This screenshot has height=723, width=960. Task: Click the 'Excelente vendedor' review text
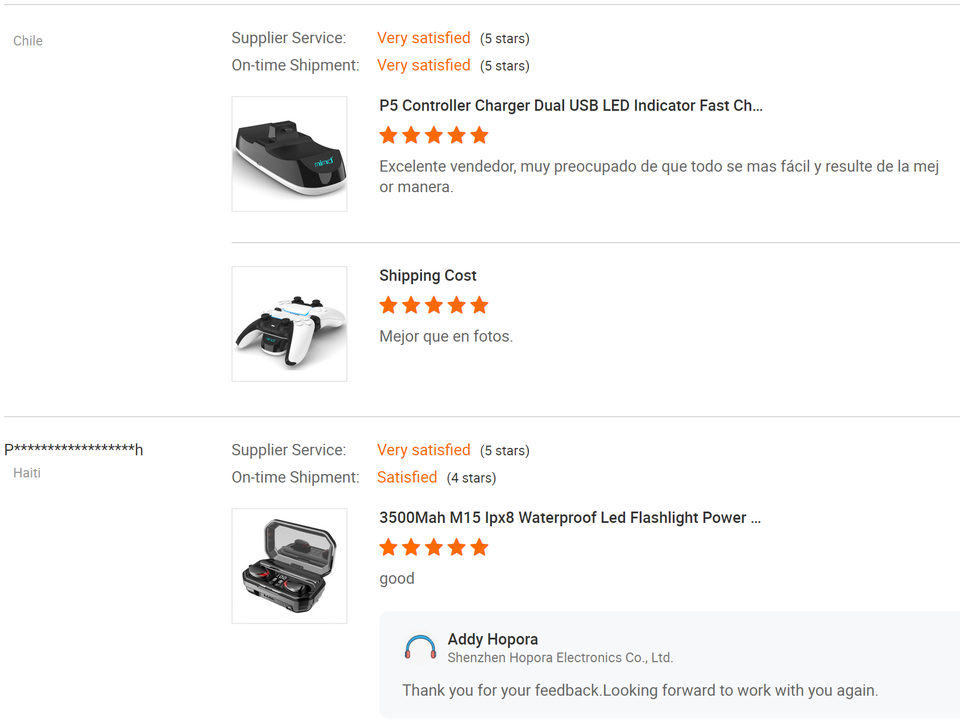point(659,176)
